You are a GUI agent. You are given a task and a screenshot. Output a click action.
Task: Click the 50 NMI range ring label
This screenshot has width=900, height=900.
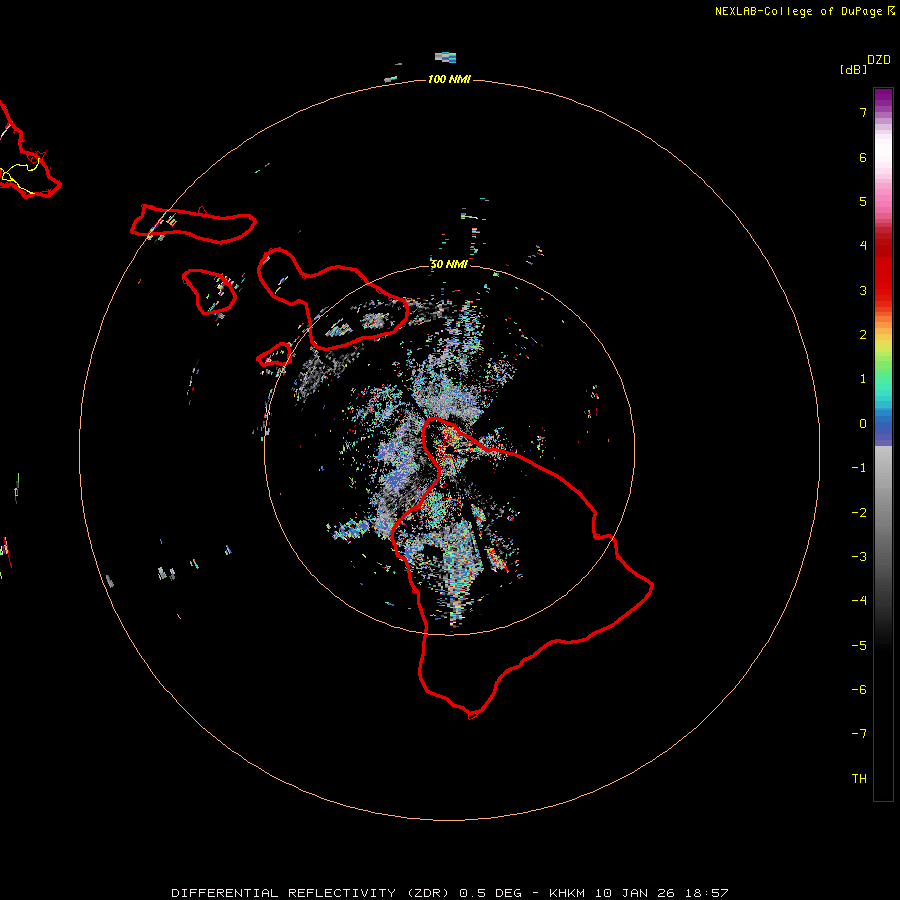coord(449,264)
